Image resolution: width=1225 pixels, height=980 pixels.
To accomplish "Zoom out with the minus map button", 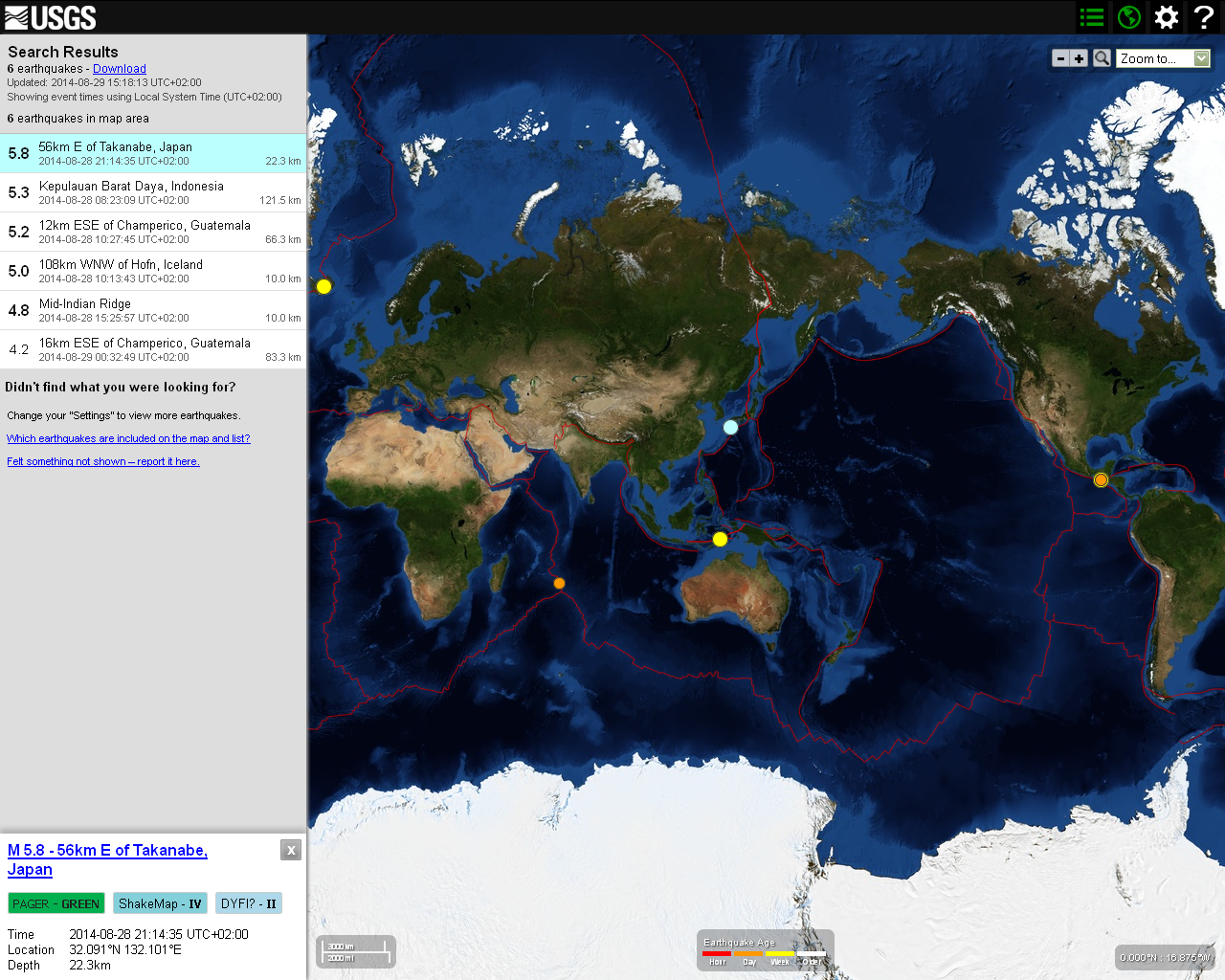I will tap(1060, 58).
